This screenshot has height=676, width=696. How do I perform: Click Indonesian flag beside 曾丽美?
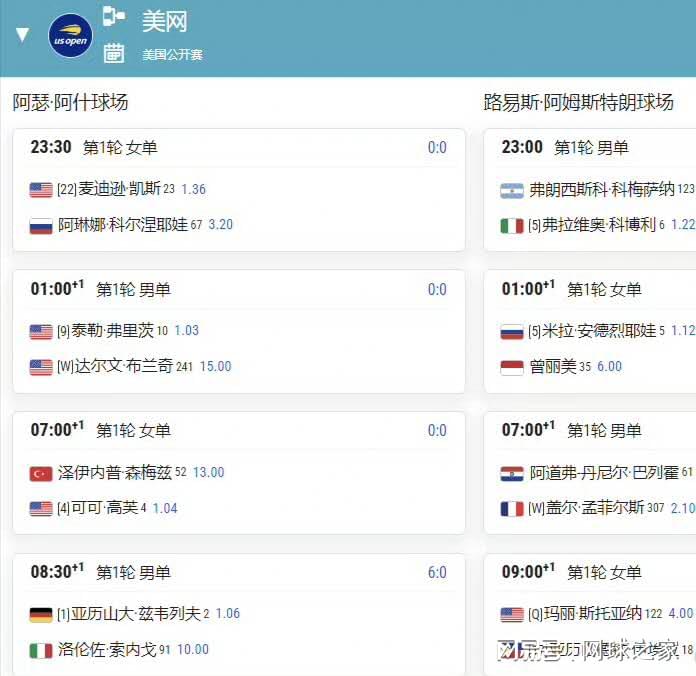click(x=512, y=368)
